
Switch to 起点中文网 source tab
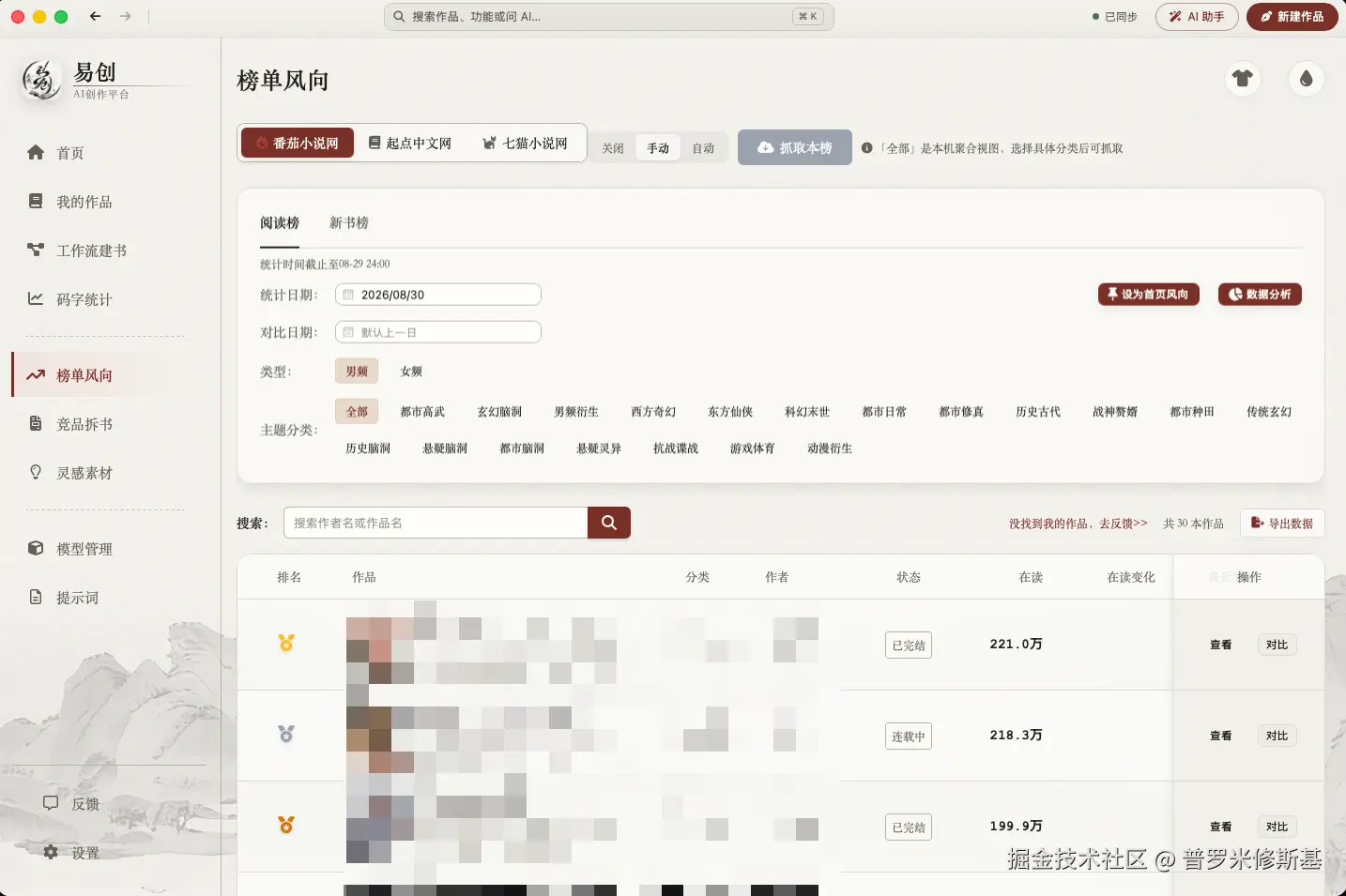410,143
